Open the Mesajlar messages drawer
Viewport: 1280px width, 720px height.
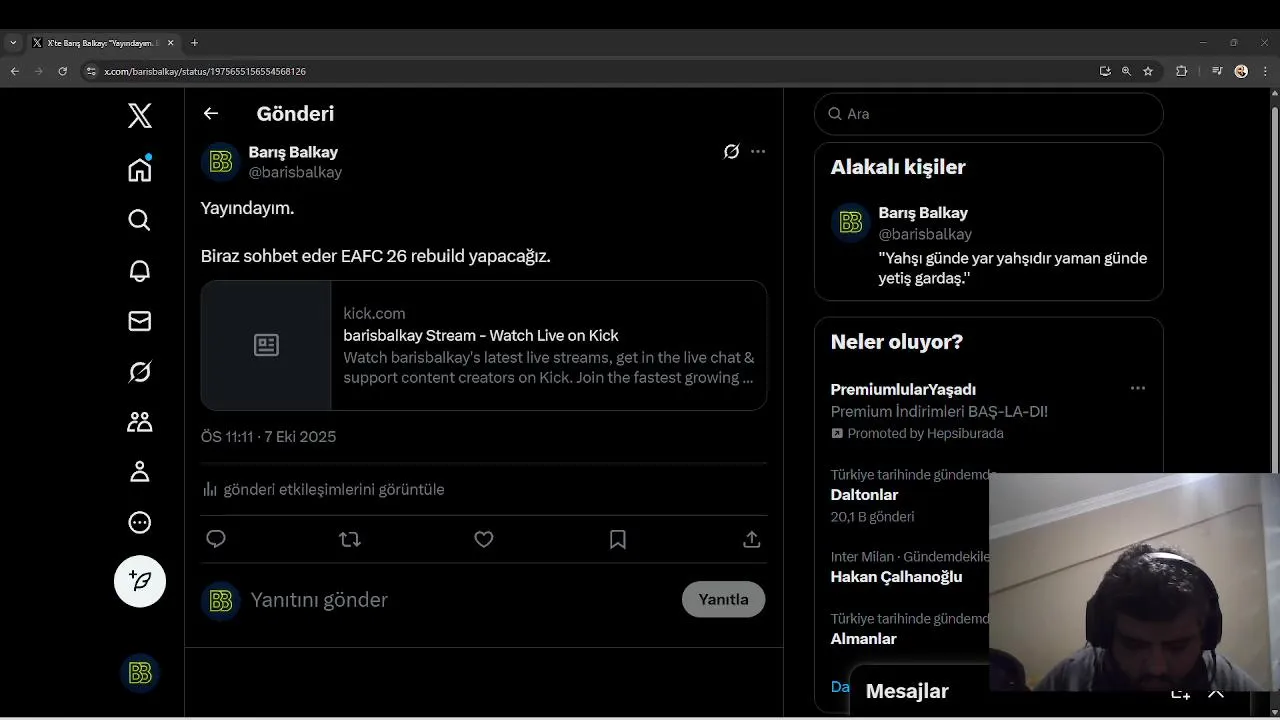(x=907, y=691)
